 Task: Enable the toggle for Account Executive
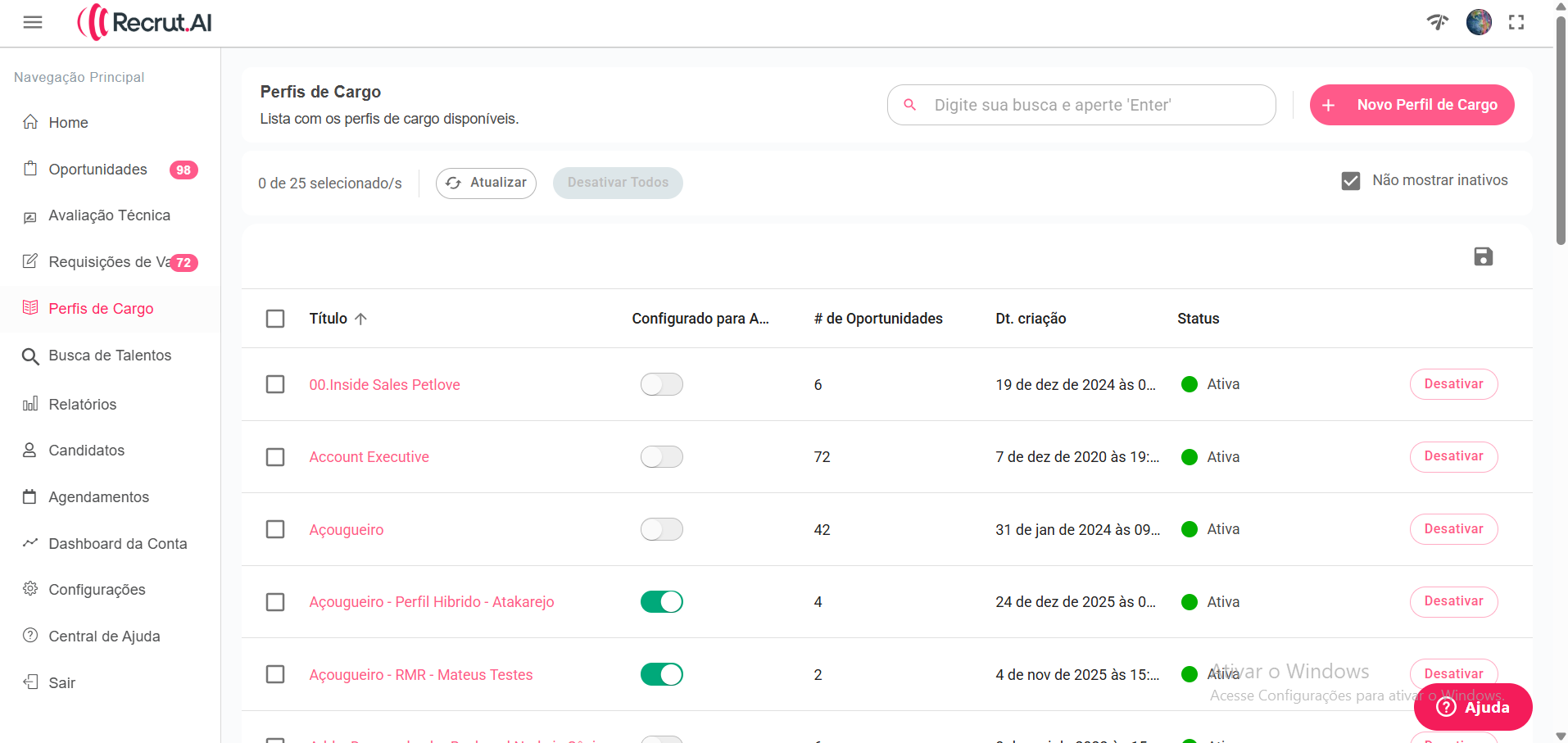click(x=661, y=456)
